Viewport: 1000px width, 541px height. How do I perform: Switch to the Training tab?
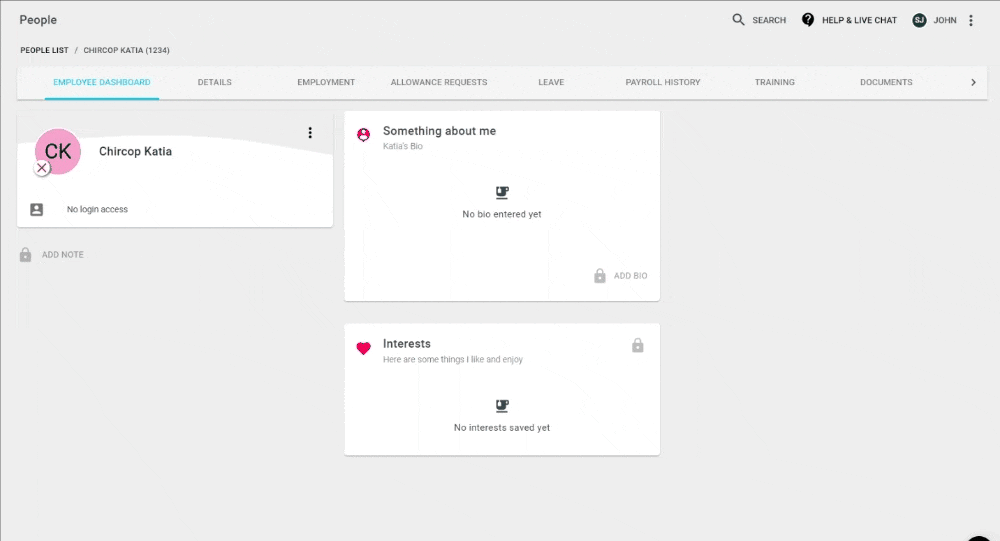point(775,82)
